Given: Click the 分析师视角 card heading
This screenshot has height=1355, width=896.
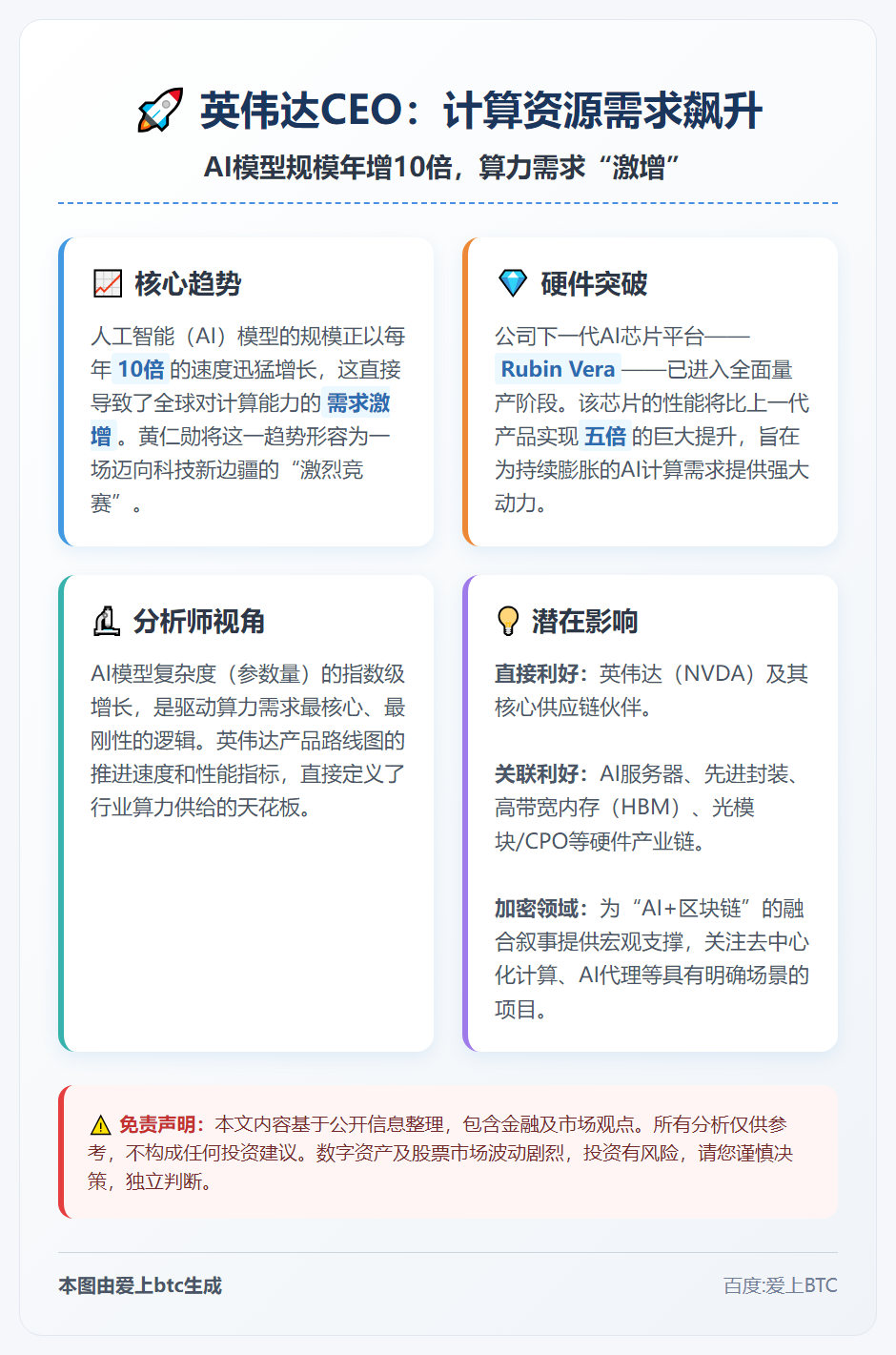Looking at the screenshot, I should (199, 621).
